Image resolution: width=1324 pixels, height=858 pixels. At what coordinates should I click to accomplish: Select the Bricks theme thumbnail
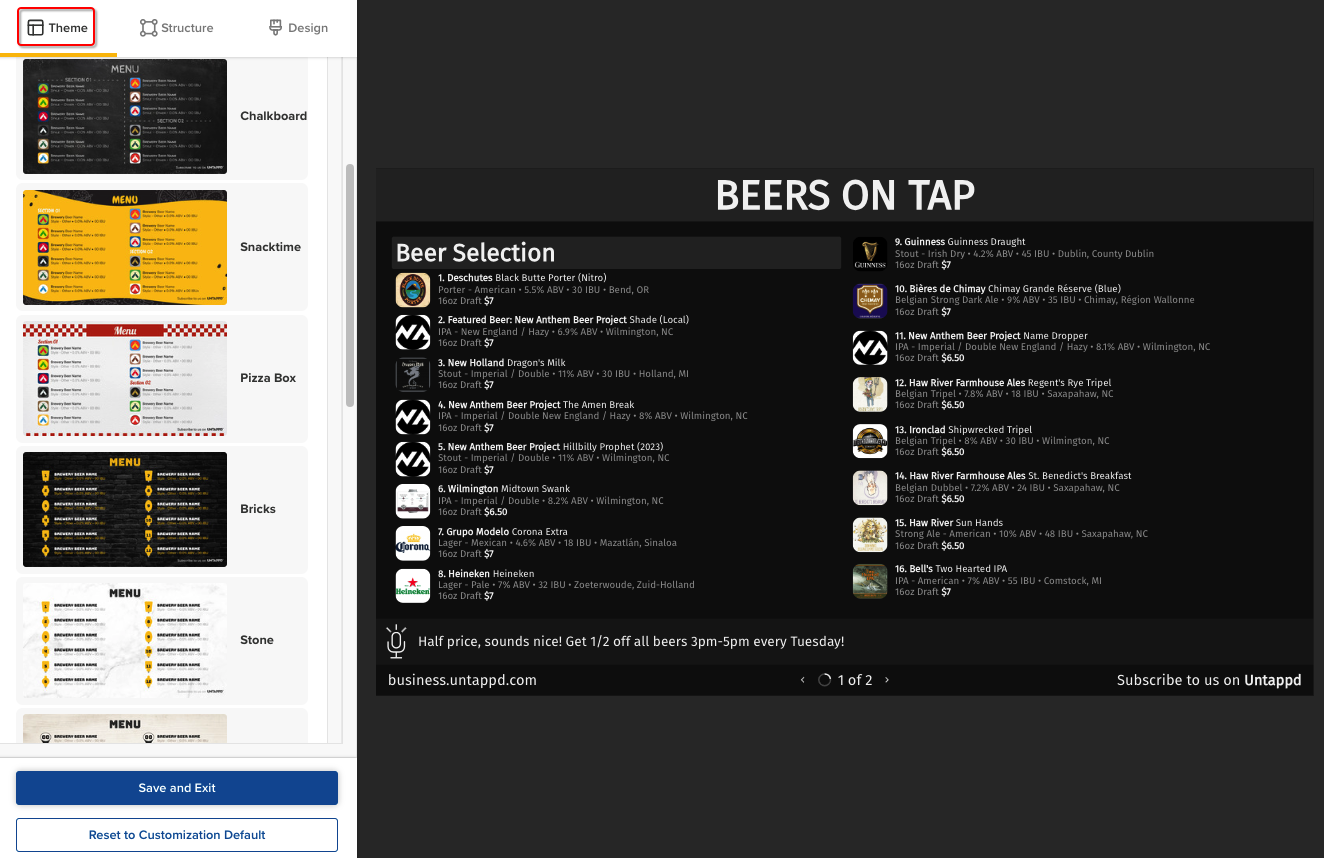point(125,509)
